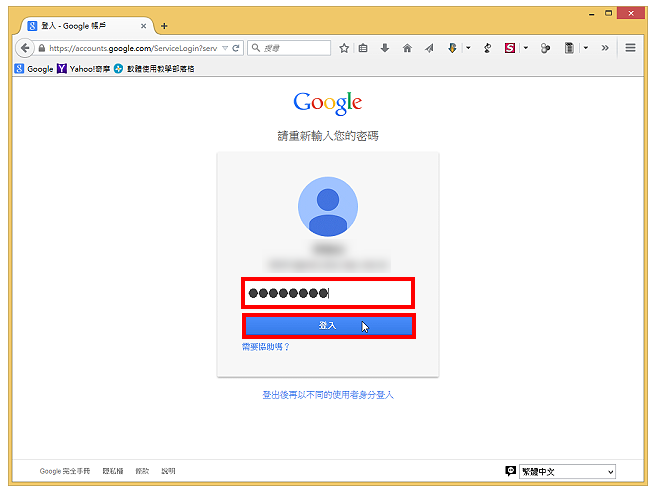Expand dropdown next to red S icon
Image resolution: width=652 pixels, height=494 pixels.
point(526,48)
